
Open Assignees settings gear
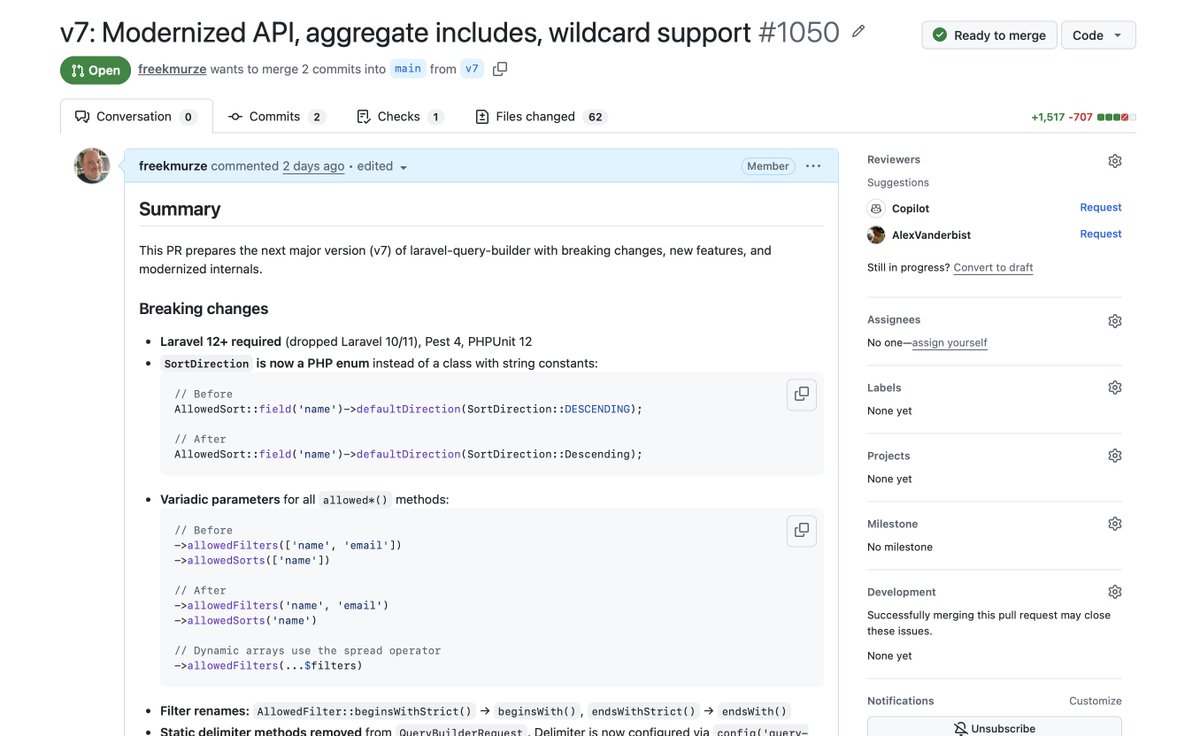[1115, 321]
